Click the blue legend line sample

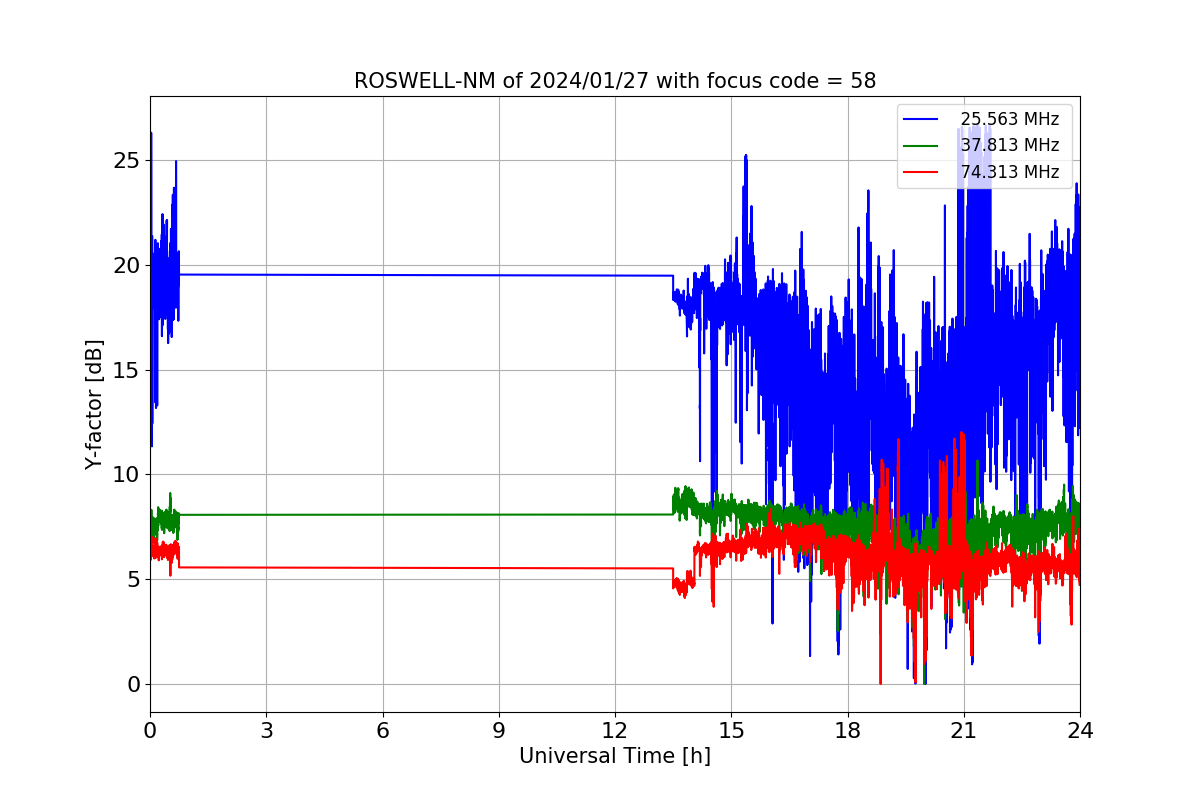pos(921,120)
